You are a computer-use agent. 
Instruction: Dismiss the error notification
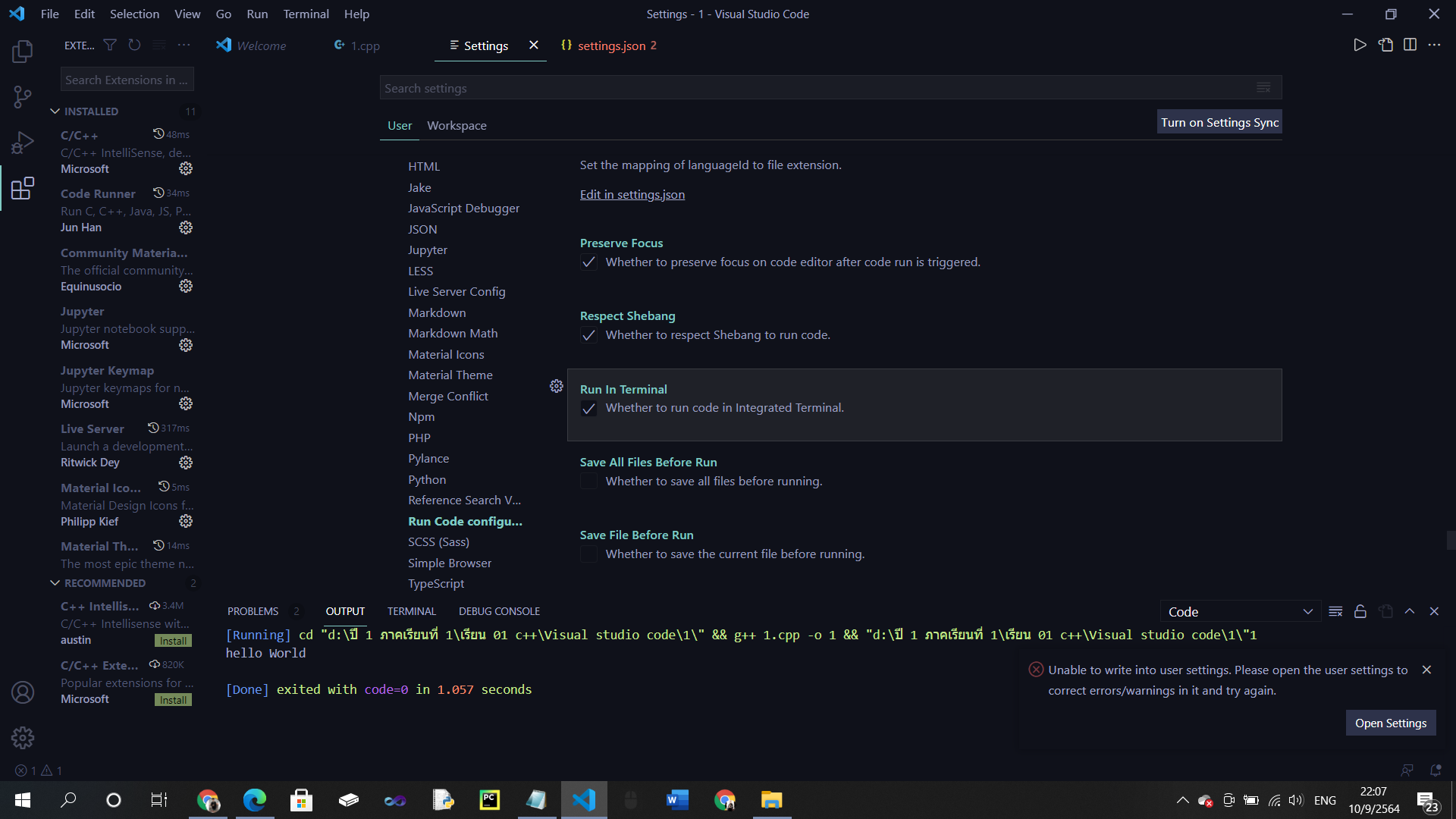1426,670
